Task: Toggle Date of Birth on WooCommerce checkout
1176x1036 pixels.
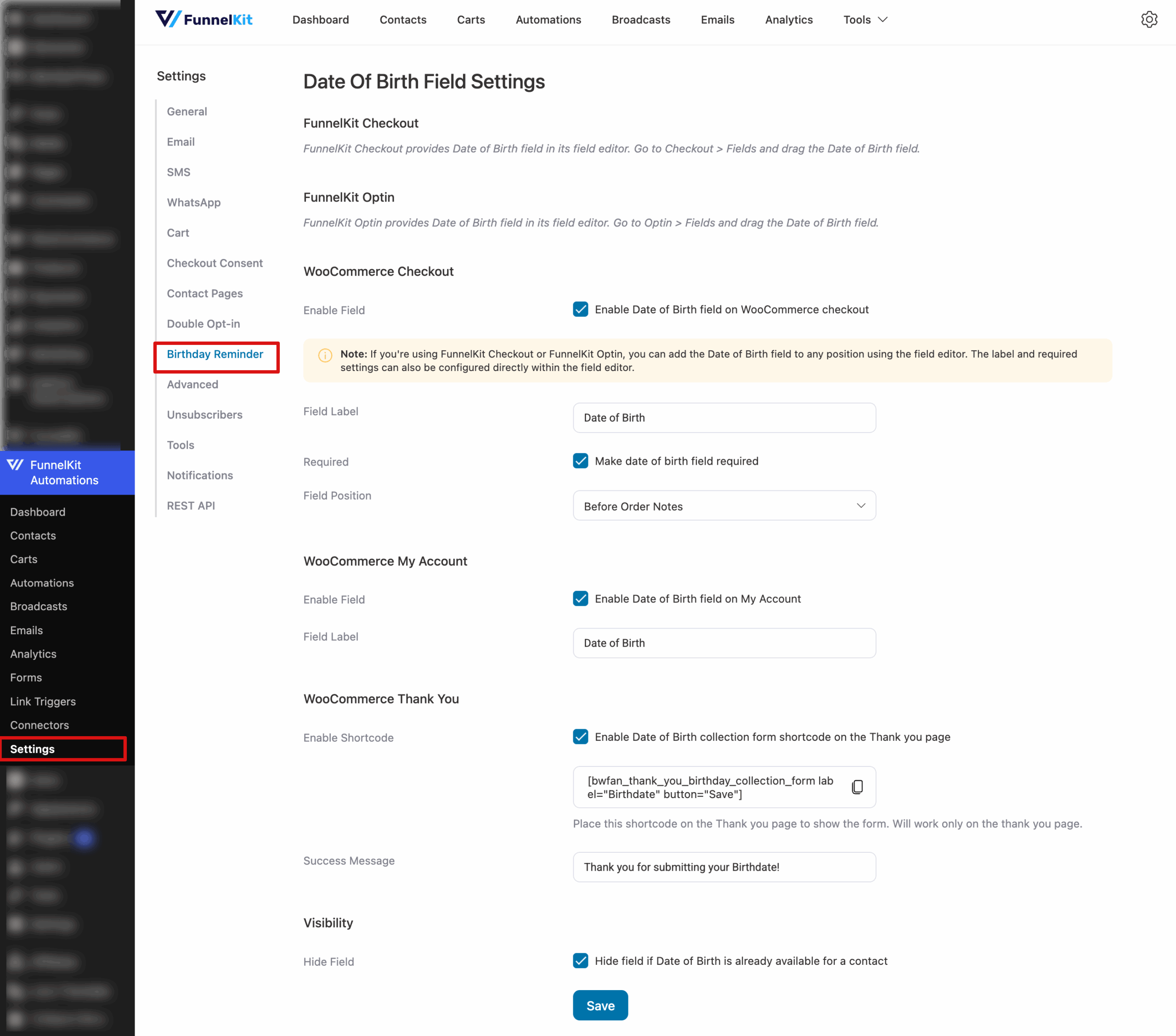Action: (581, 310)
